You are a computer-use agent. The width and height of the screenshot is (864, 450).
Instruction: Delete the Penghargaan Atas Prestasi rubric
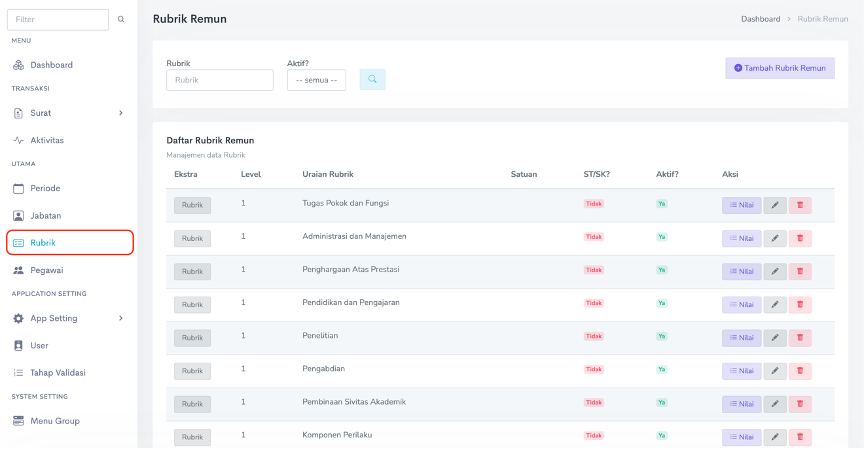(800, 271)
